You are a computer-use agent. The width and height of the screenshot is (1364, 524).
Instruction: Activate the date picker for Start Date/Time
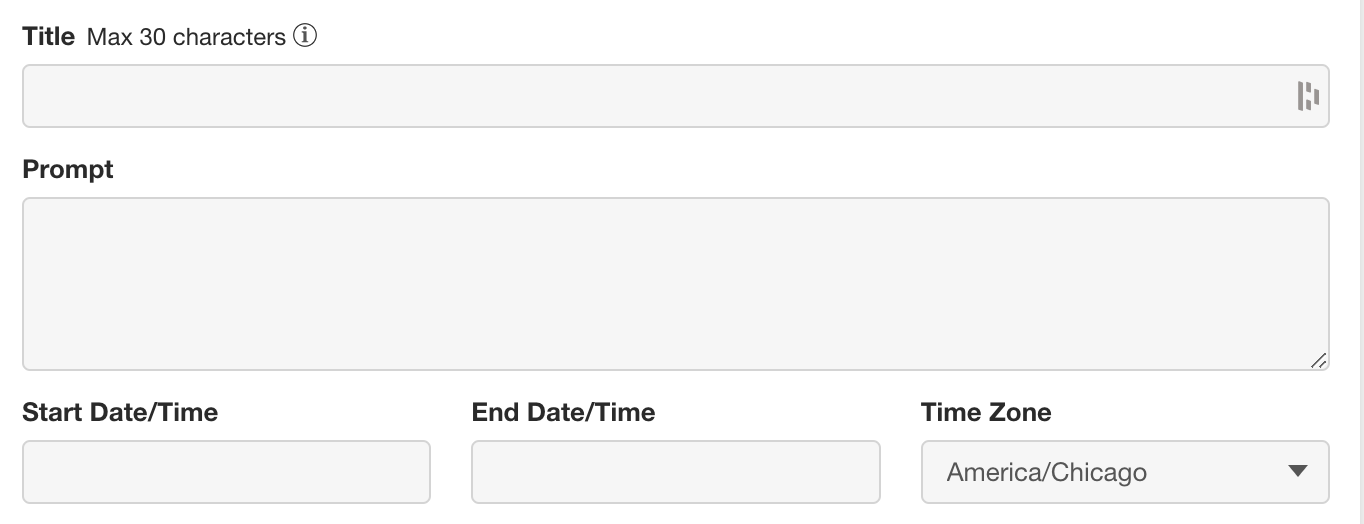point(226,472)
